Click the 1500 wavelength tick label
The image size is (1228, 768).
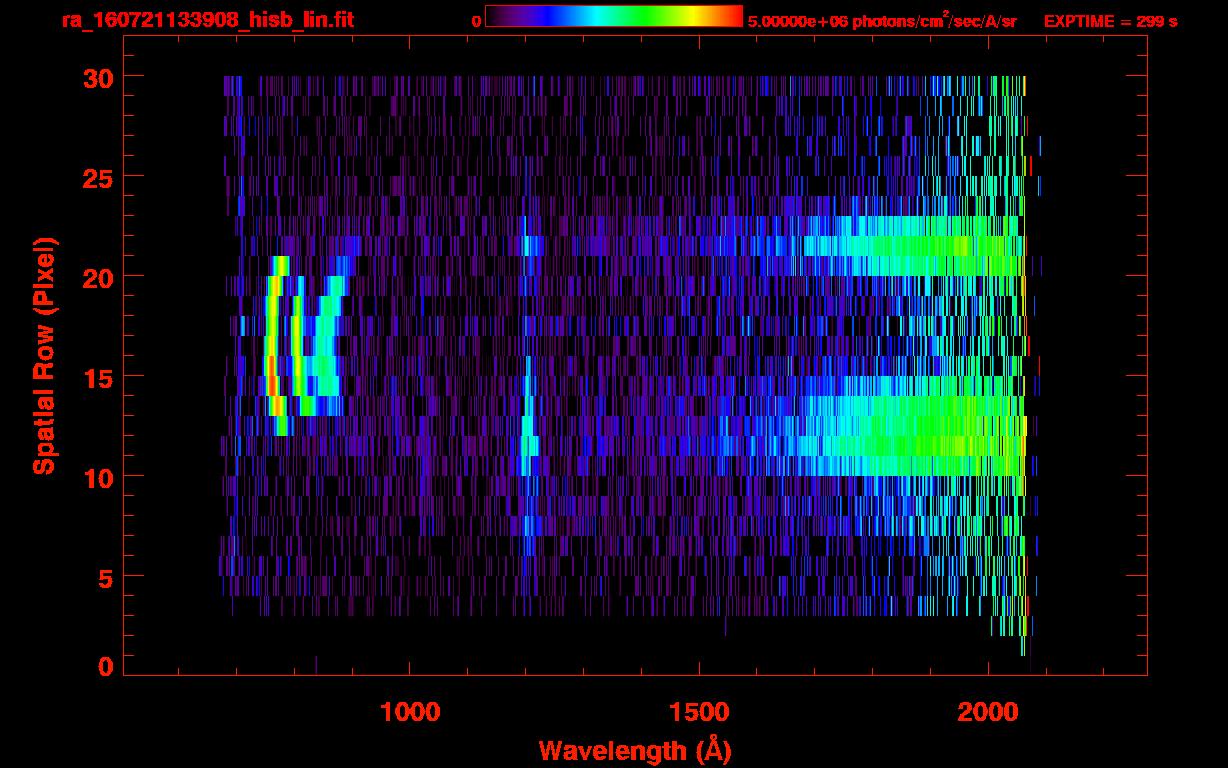699,711
